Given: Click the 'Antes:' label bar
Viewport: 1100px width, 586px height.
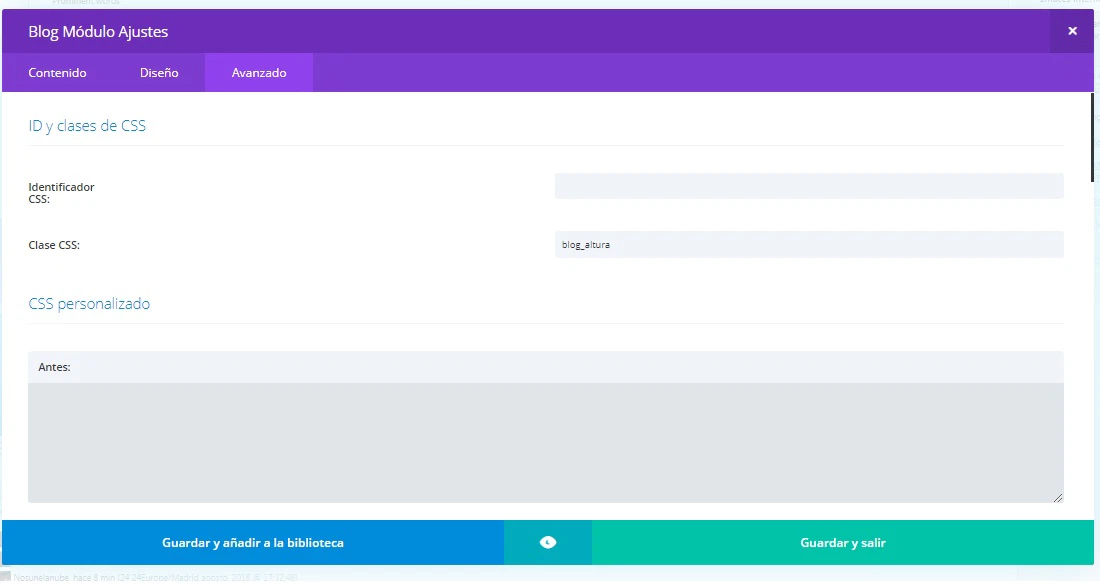Looking at the screenshot, I should coord(54,367).
